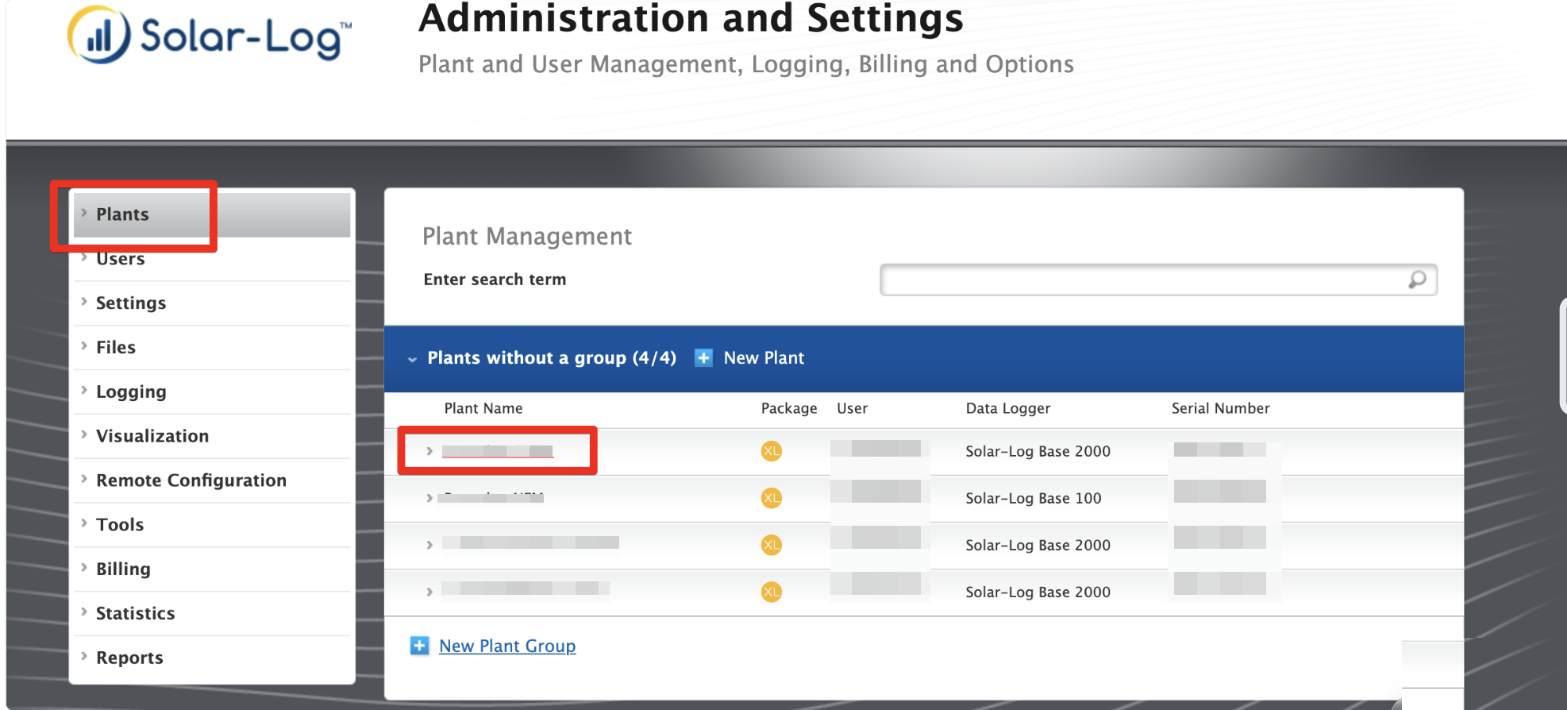The height and width of the screenshot is (710, 1567).
Task: Click the 'Plant Management' heading
Action: point(528,236)
